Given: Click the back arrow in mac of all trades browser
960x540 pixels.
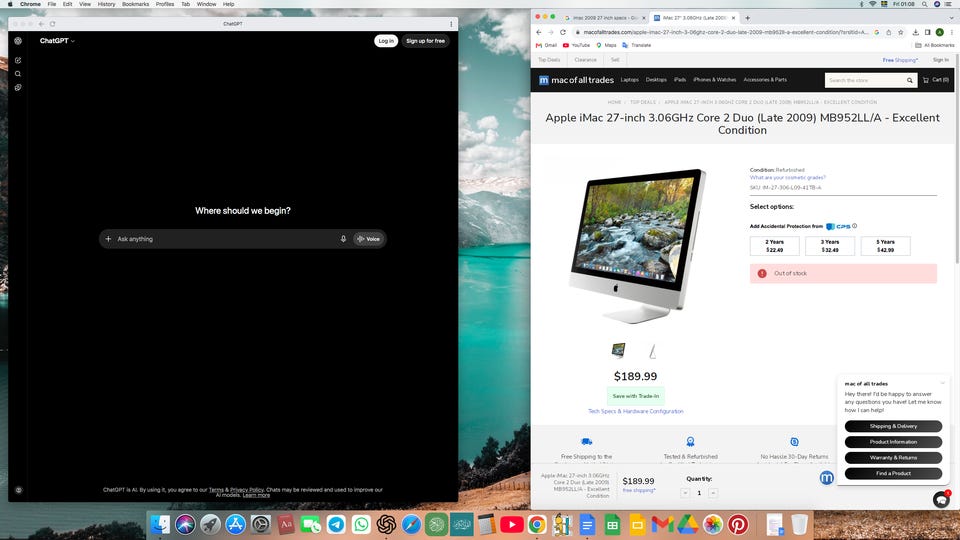Looking at the screenshot, I should 539,32.
